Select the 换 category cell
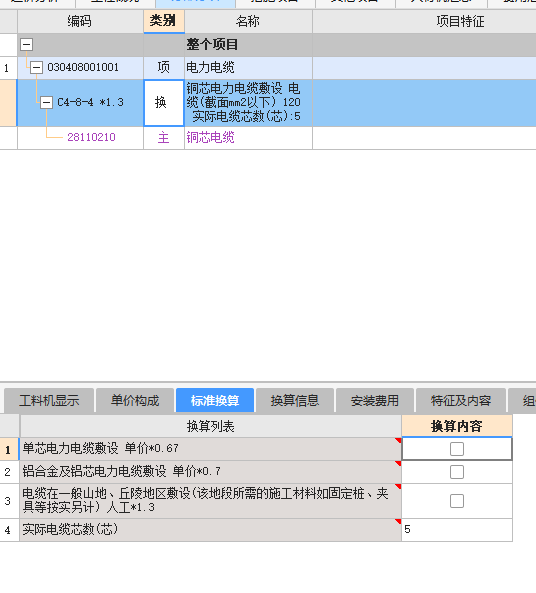 (164, 103)
